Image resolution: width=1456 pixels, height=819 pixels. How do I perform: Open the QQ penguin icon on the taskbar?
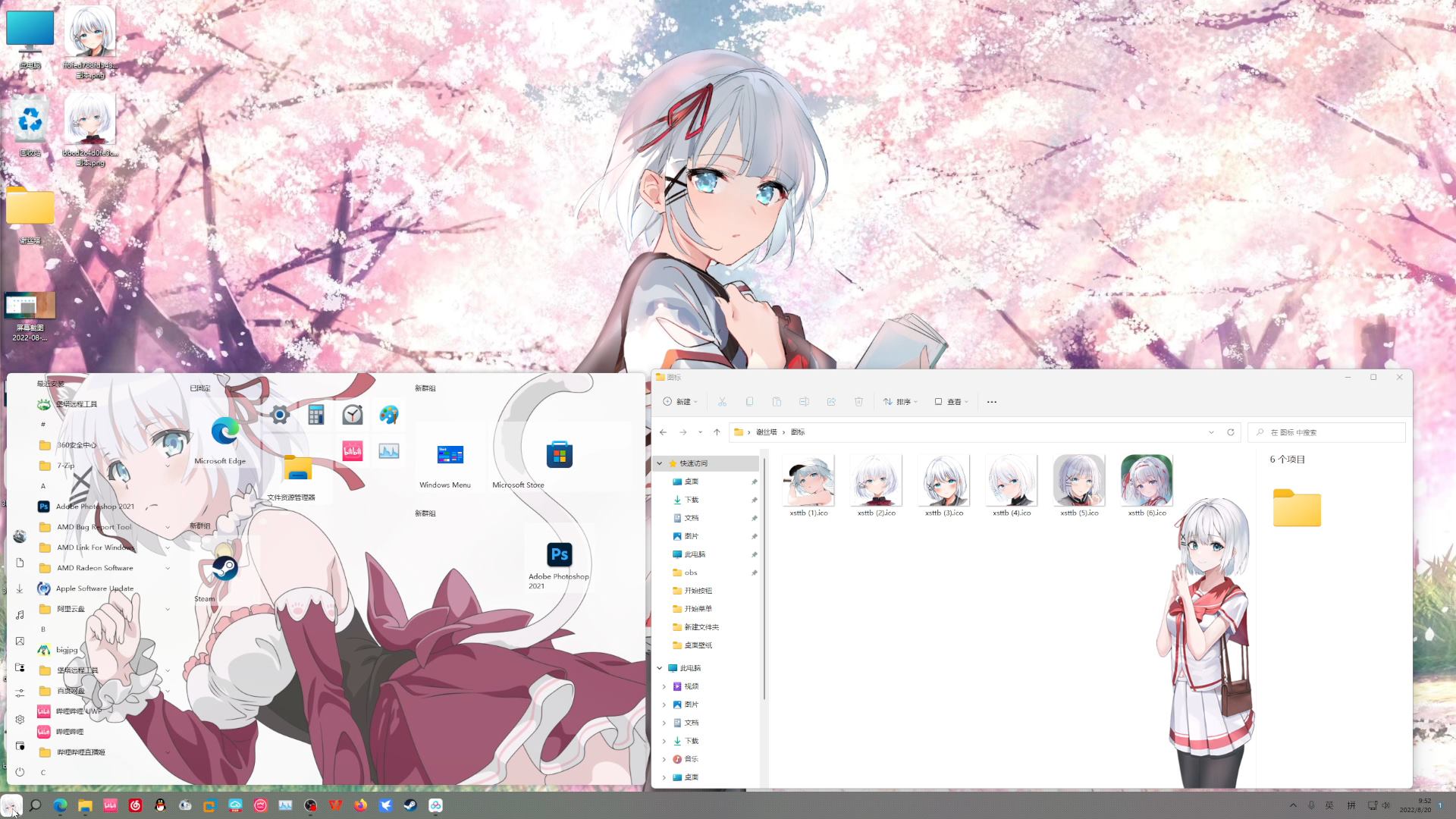pyautogui.click(x=160, y=805)
